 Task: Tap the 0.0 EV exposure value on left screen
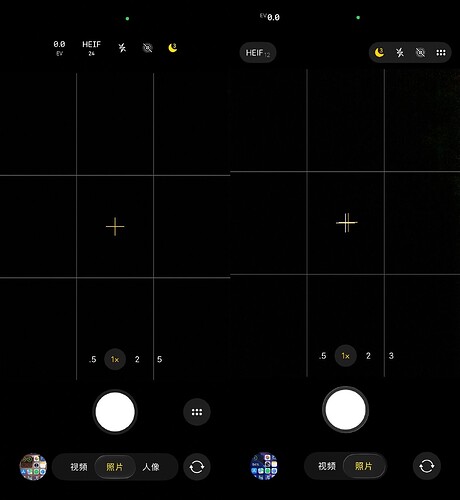59,48
